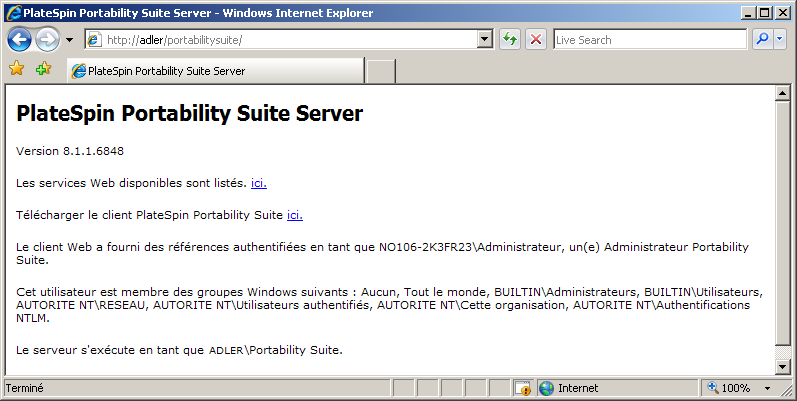The width and height of the screenshot is (797, 401).
Task: Open the zoom level dropdown arrow
Action: pyautogui.click(x=767, y=388)
